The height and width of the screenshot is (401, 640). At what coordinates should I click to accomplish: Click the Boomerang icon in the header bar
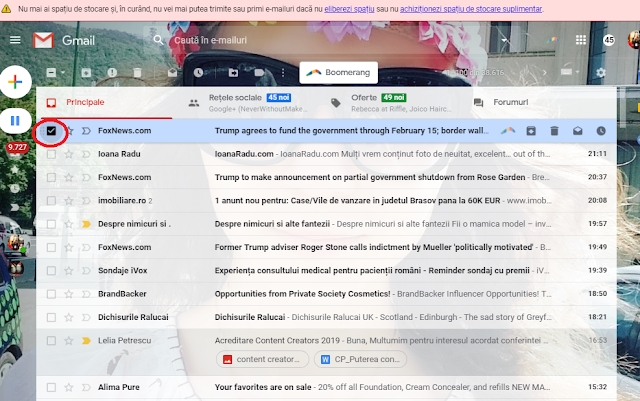(x=553, y=40)
